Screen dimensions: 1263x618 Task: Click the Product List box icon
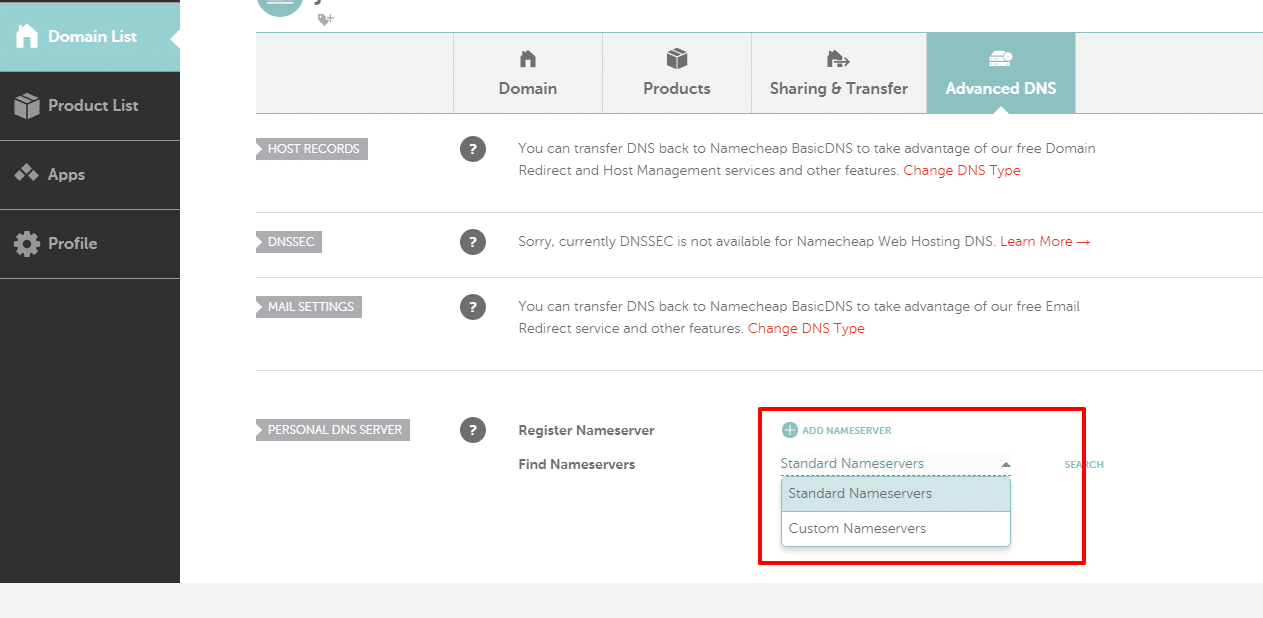26,105
